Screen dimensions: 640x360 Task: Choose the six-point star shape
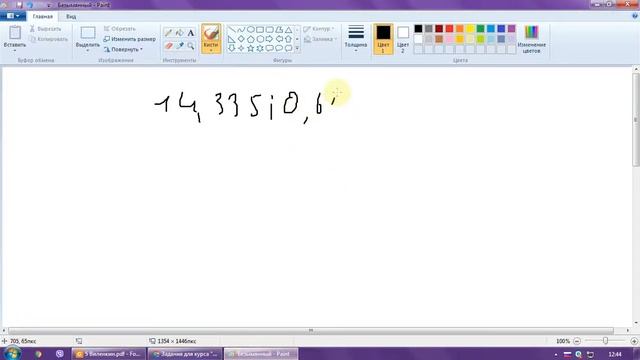pyautogui.click(x=260, y=48)
